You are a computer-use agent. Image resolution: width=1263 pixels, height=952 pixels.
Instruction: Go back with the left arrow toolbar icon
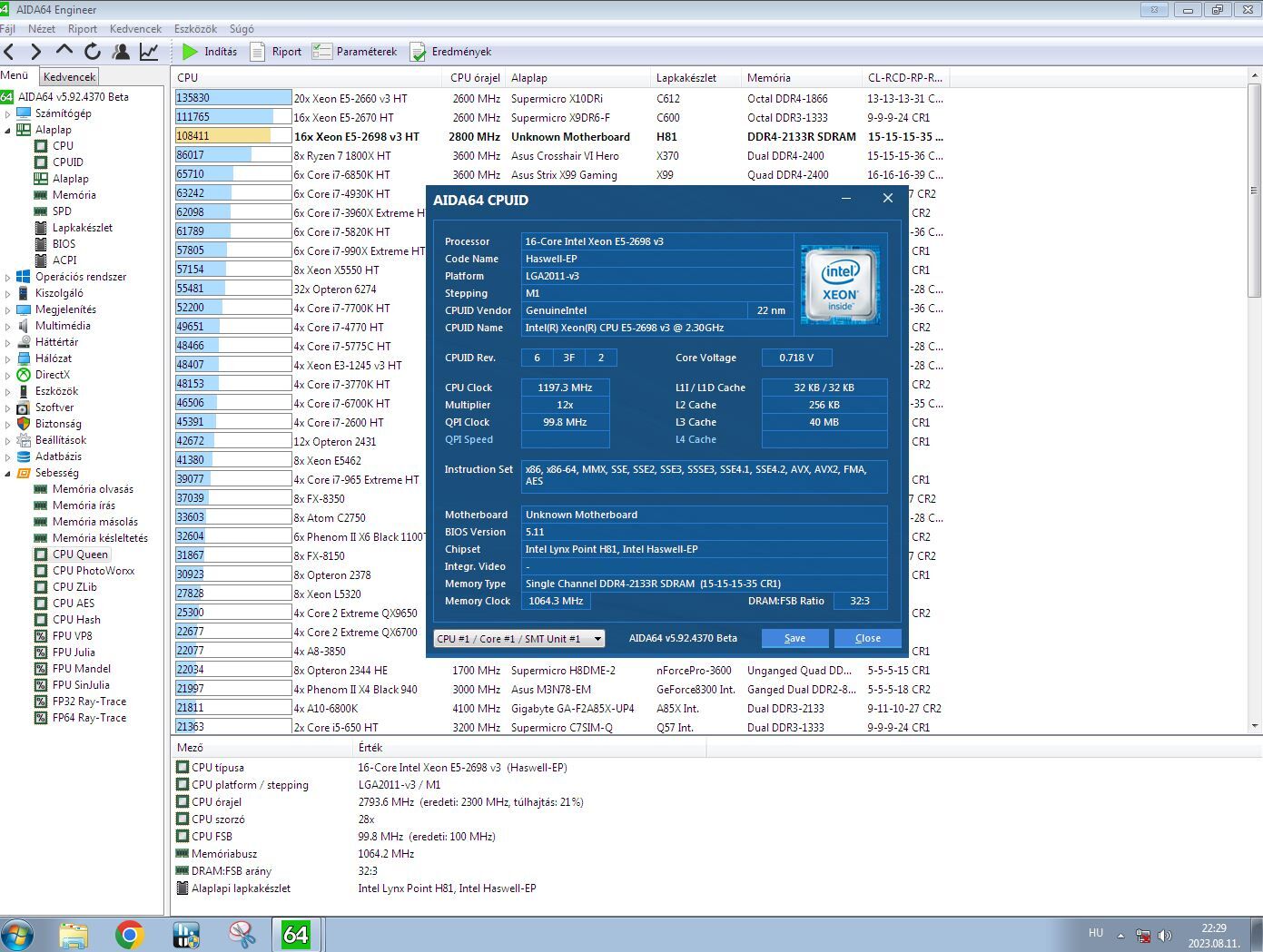(9, 52)
